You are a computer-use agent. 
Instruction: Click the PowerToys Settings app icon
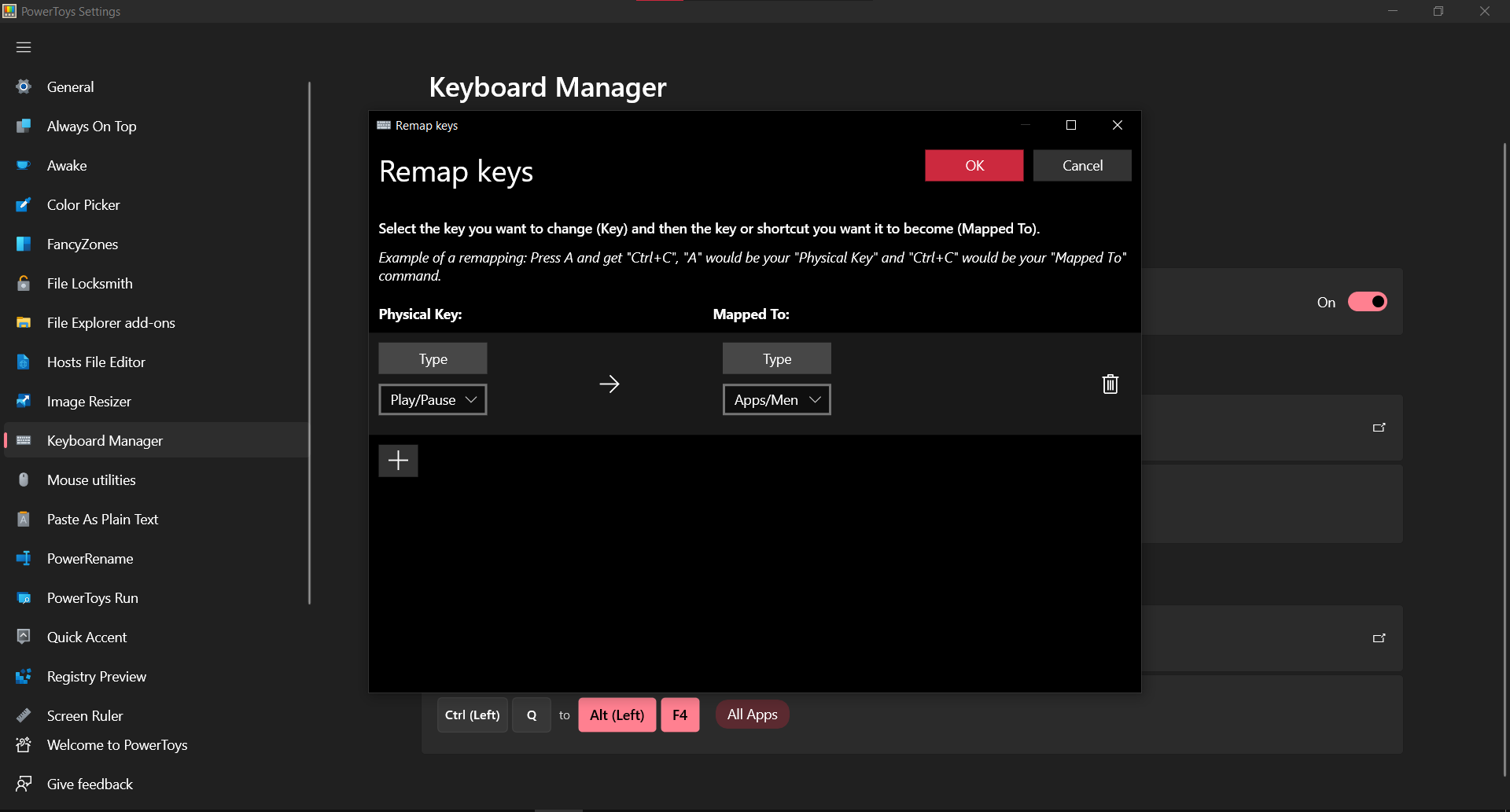[9, 11]
